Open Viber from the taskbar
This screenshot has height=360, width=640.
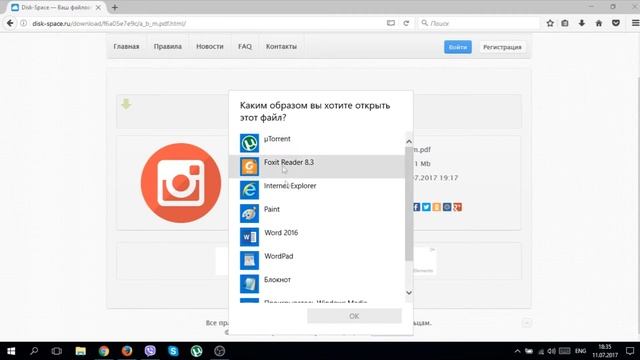coord(150,351)
